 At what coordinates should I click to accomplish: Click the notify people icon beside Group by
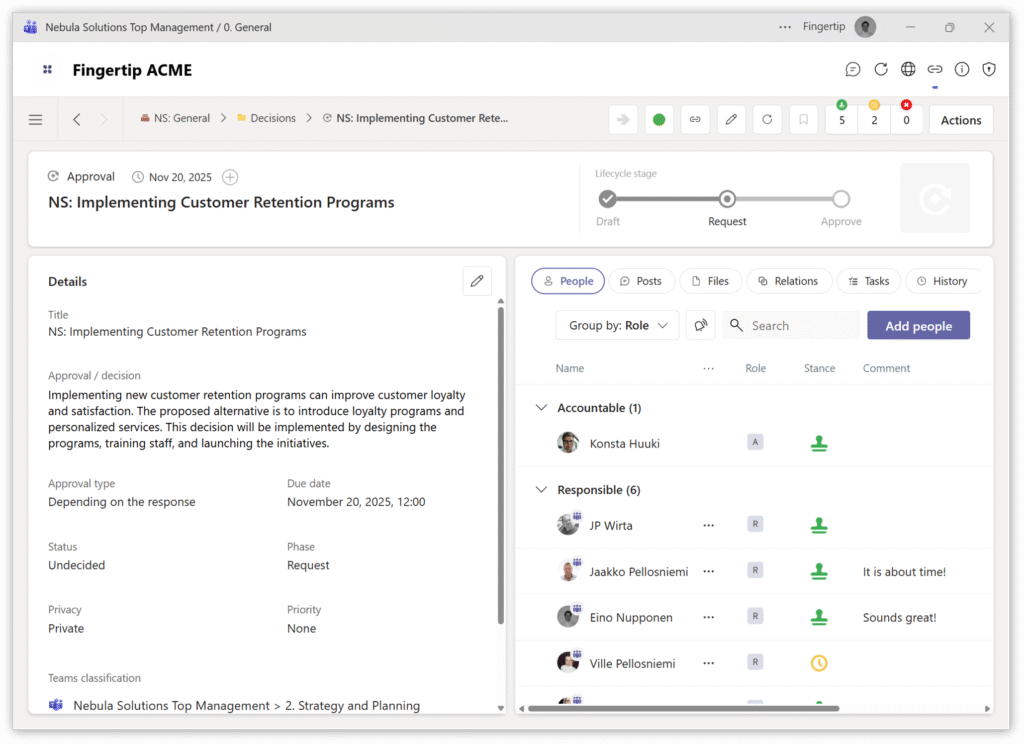coord(701,325)
